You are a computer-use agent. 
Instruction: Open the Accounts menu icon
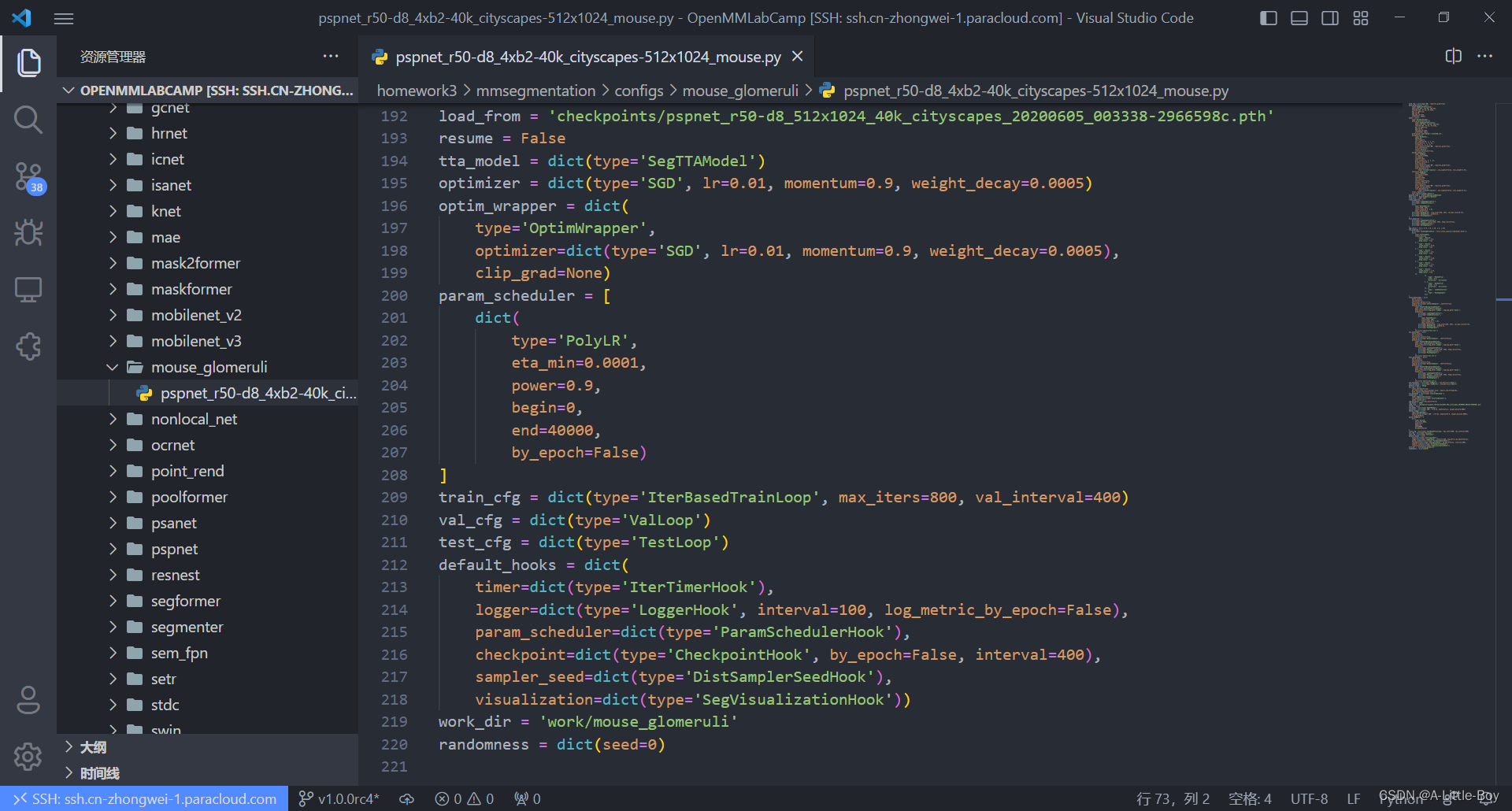pos(28,700)
